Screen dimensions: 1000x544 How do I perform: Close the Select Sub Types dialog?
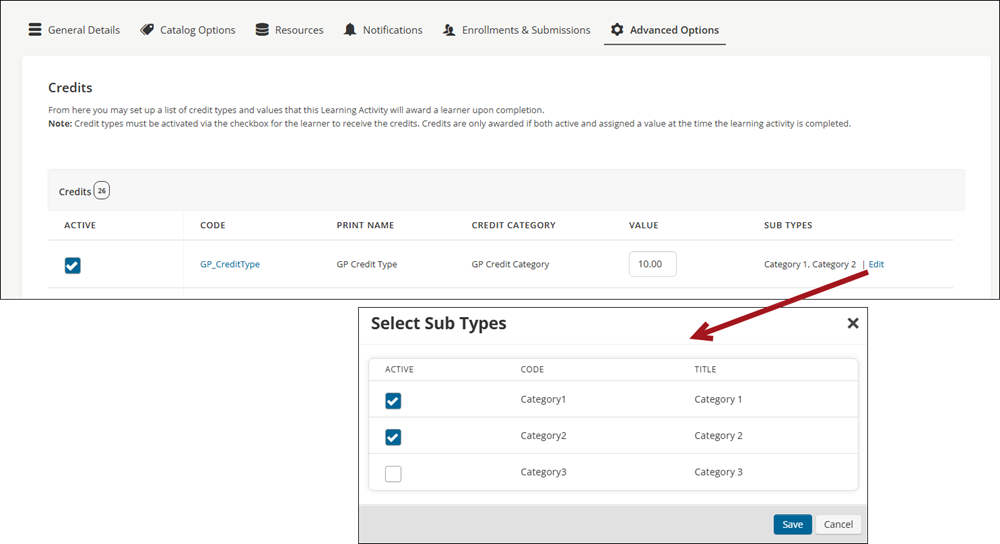click(x=853, y=323)
